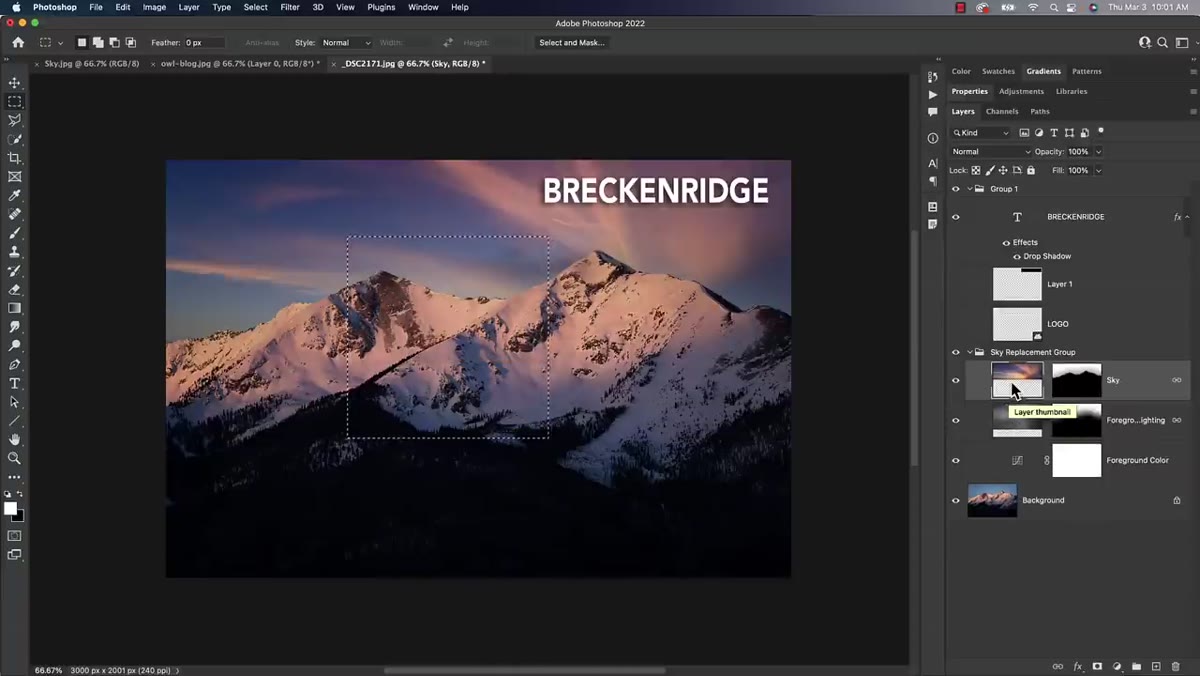Select the Zoom tool
The height and width of the screenshot is (676, 1200).
tap(14, 458)
